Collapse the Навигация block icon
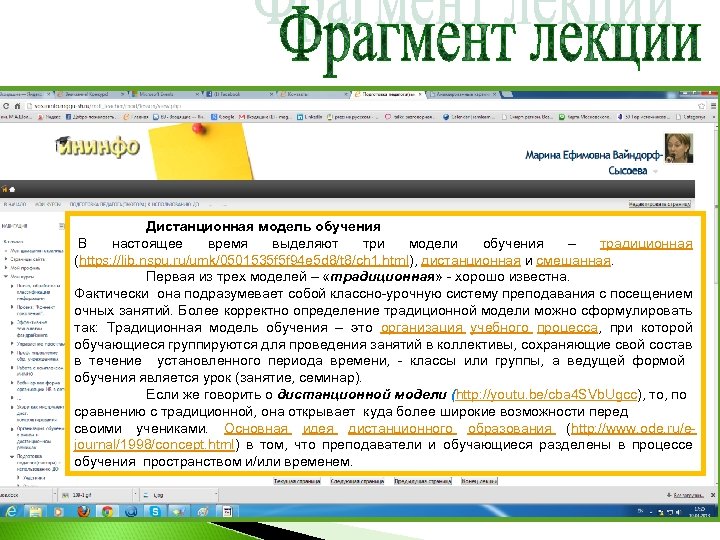This screenshot has height=540, width=720. pos(62,225)
